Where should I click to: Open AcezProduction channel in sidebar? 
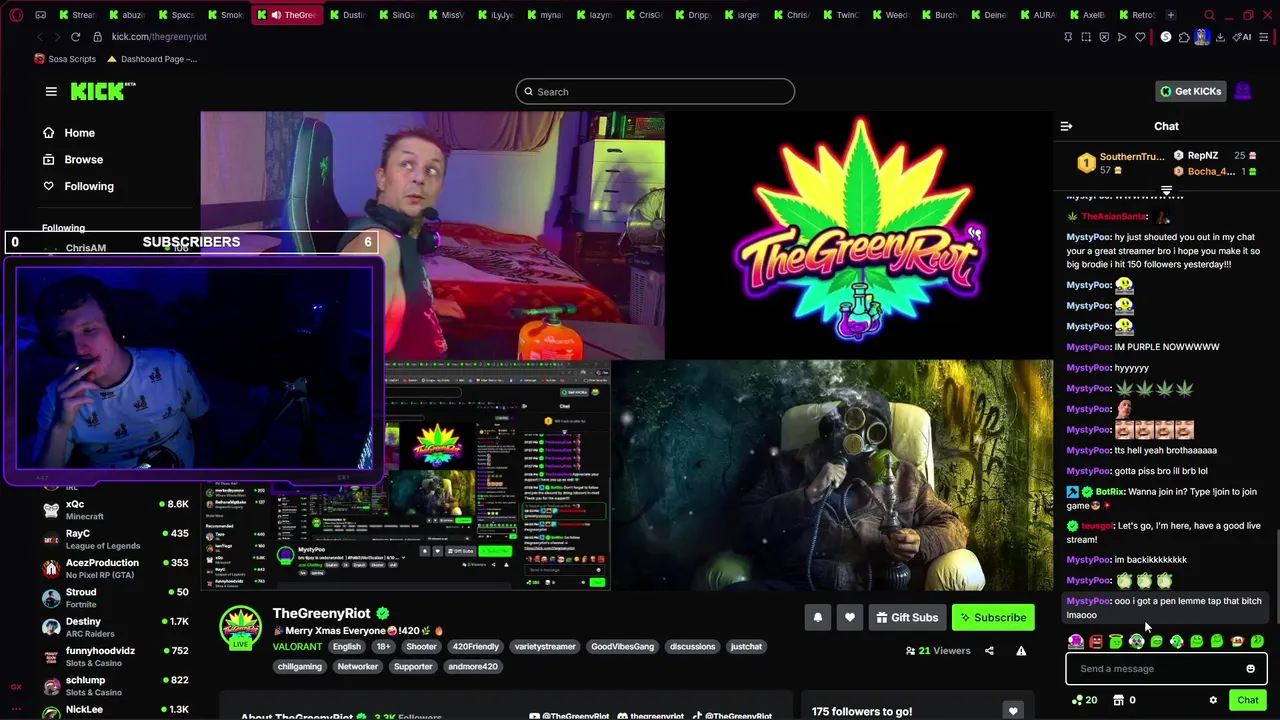point(115,569)
